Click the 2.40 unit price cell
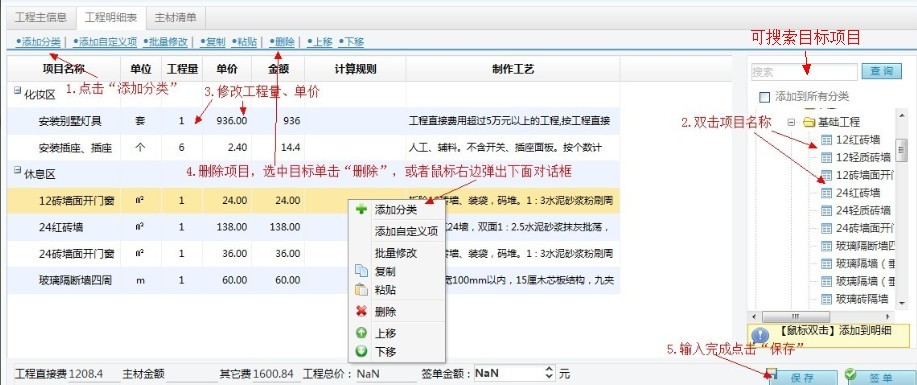This screenshot has height=385, width=917. point(236,147)
